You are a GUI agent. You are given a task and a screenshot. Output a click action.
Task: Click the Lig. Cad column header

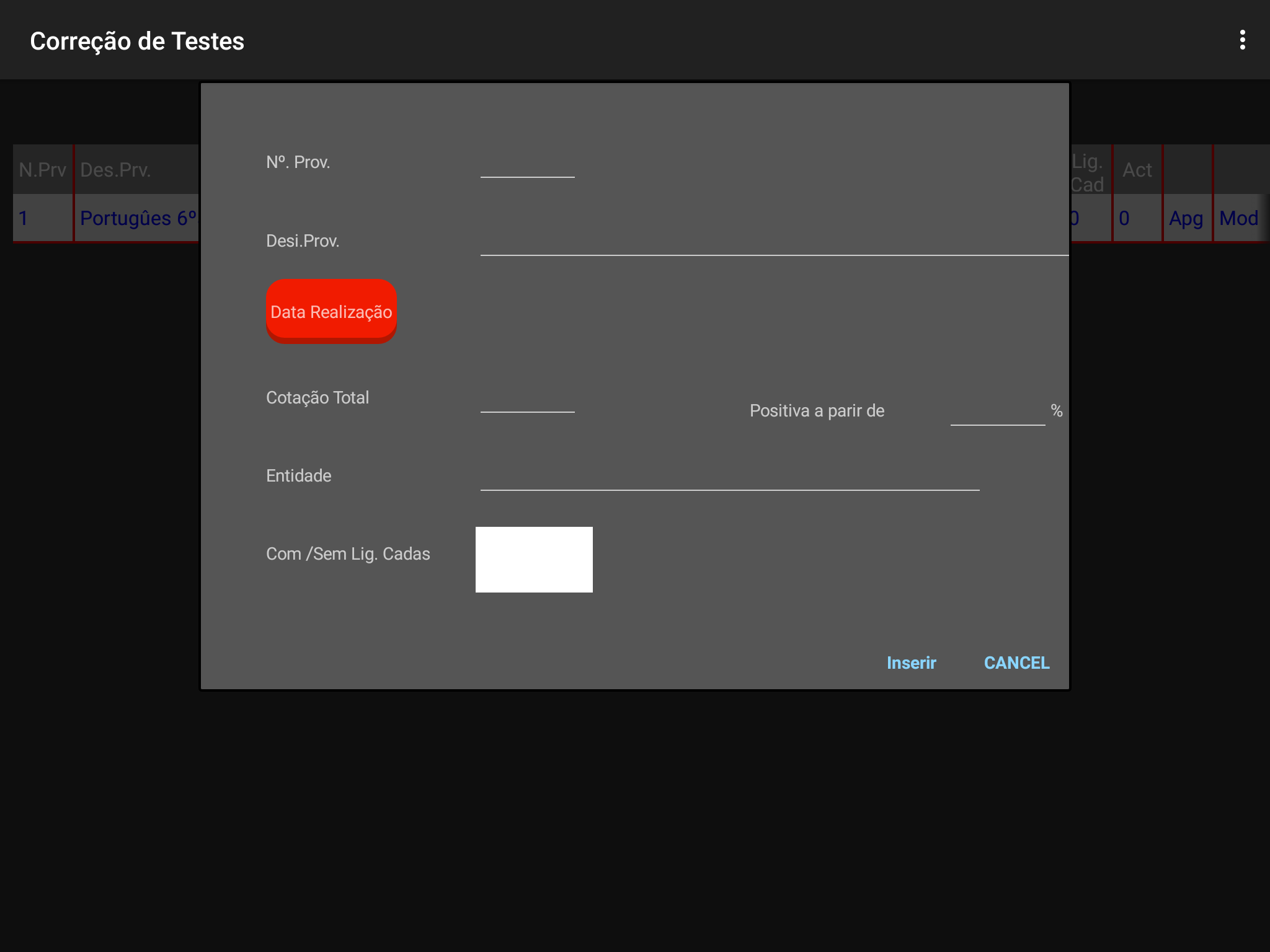point(1089,172)
